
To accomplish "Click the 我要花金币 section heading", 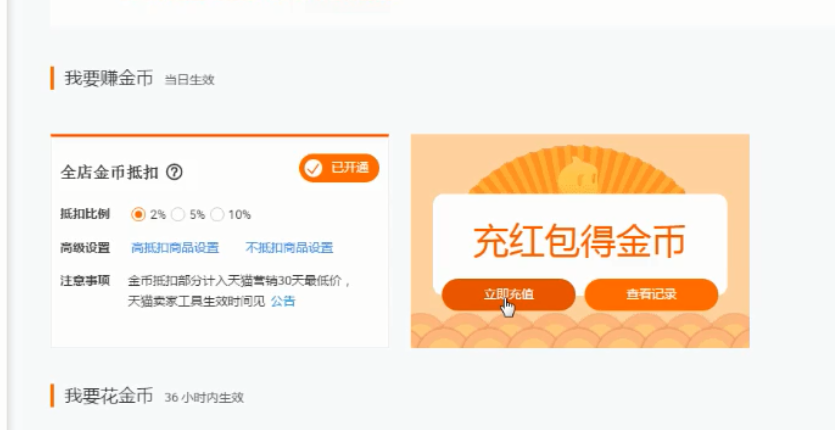I will click(x=109, y=396).
